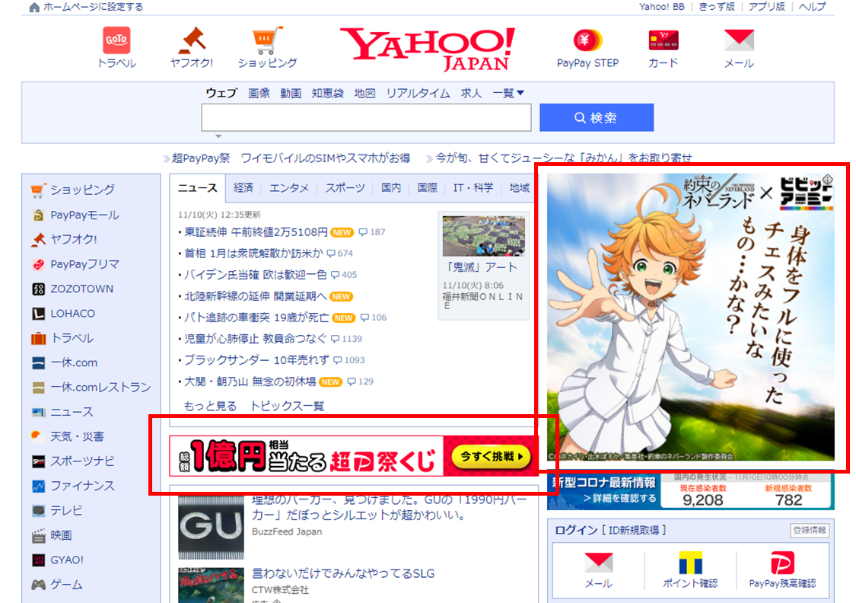Switch to the スポーツ news tab

pos(345,188)
